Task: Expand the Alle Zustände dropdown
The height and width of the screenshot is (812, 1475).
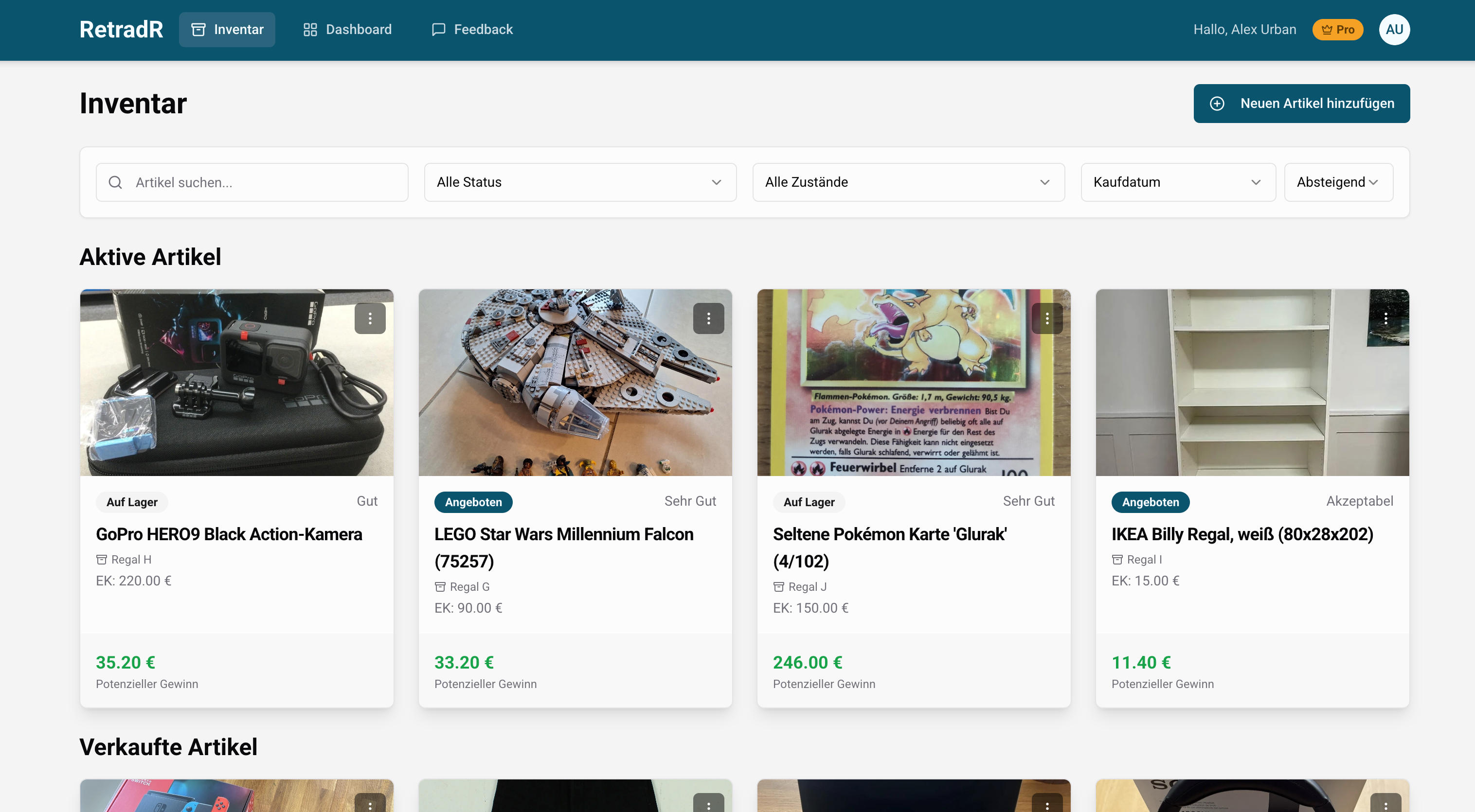Action: pyautogui.click(x=908, y=182)
